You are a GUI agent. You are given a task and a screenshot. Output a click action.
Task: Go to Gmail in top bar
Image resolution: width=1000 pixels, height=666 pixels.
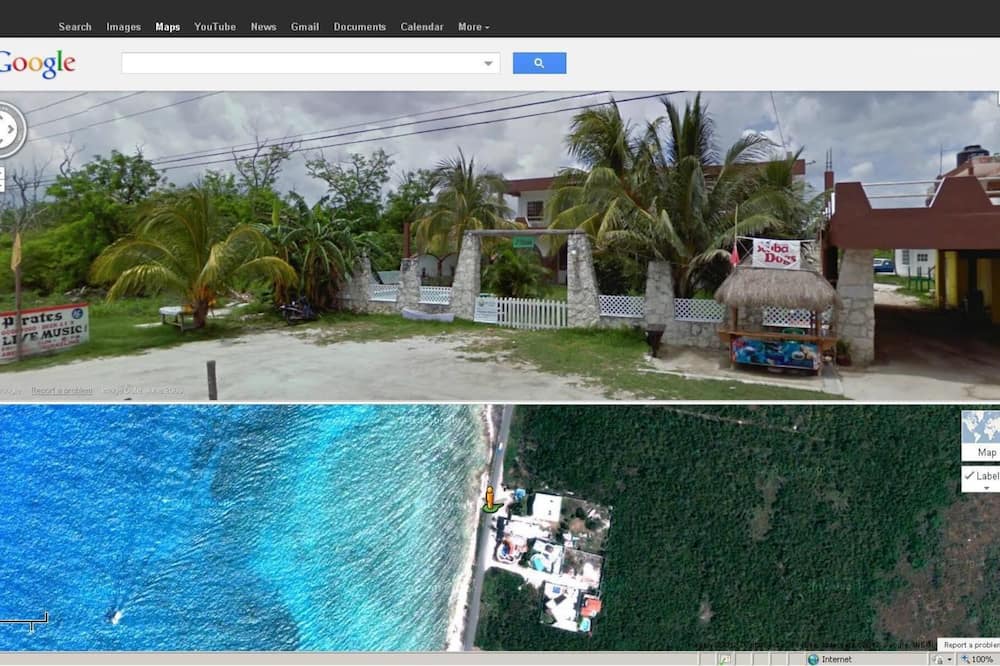pyautogui.click(x=304, y=27)
